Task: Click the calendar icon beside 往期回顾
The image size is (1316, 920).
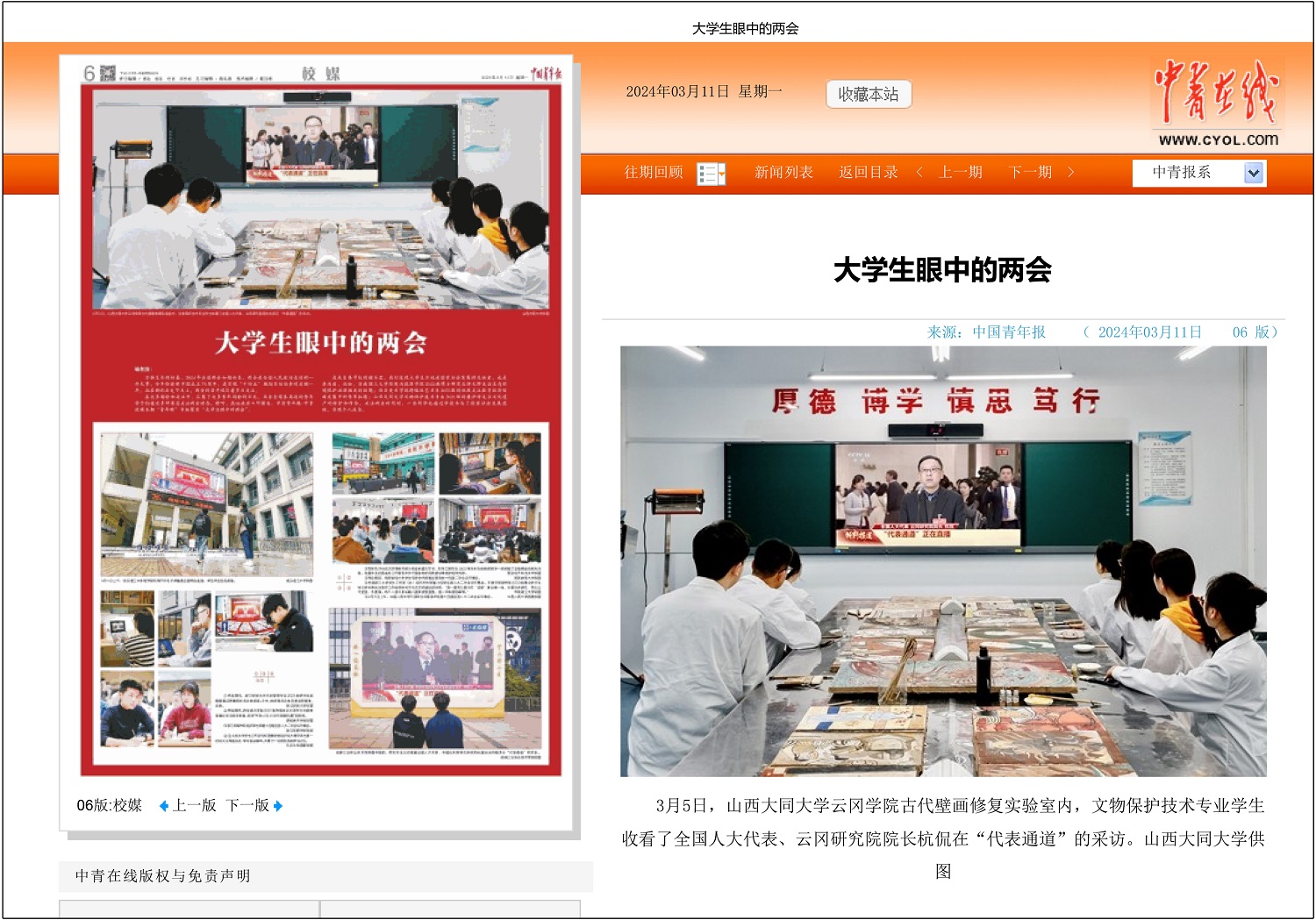Action: pyautogui.click(x=711, y=174)
